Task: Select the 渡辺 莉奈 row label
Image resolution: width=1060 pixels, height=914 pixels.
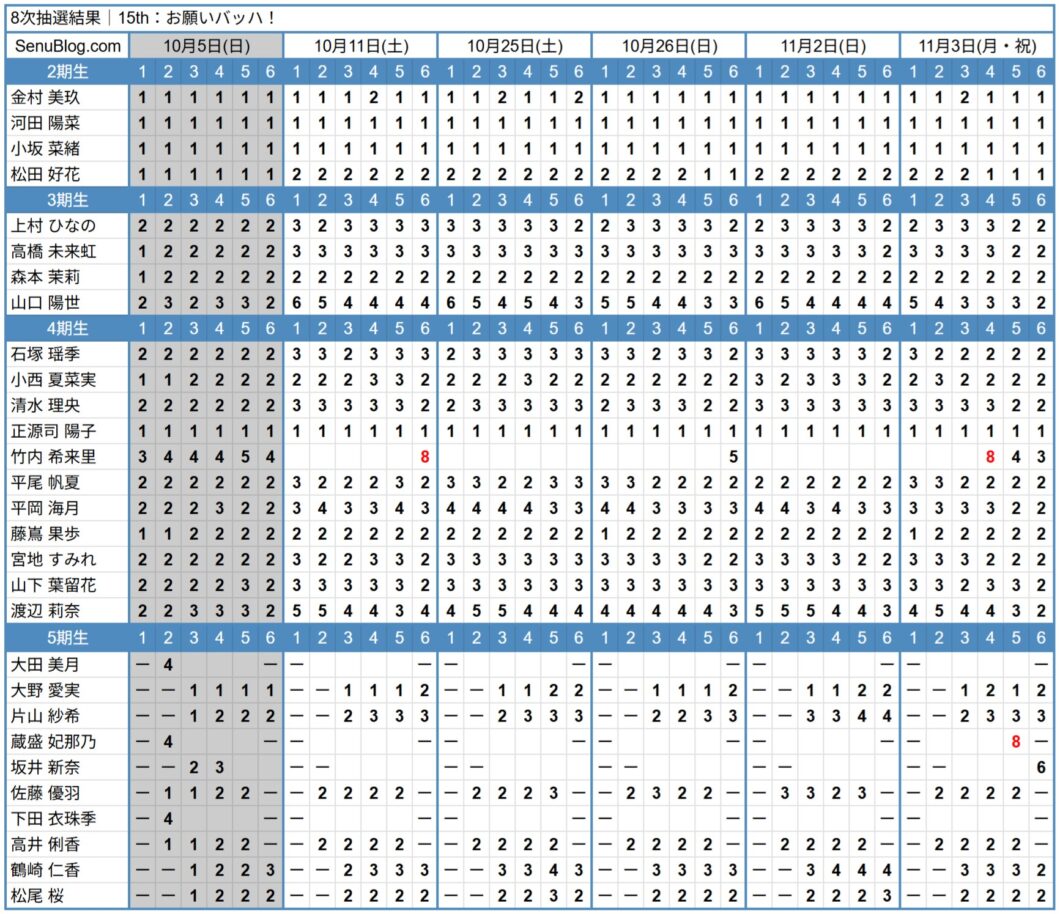Action: [45, 611]
